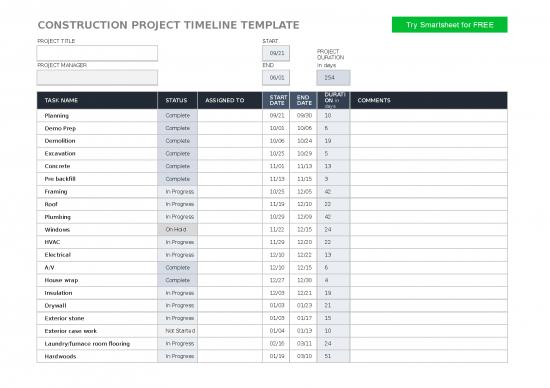Click the start date for Laundry/furnace room flooring
Screen dimensions: 550x388
point(276,343)
